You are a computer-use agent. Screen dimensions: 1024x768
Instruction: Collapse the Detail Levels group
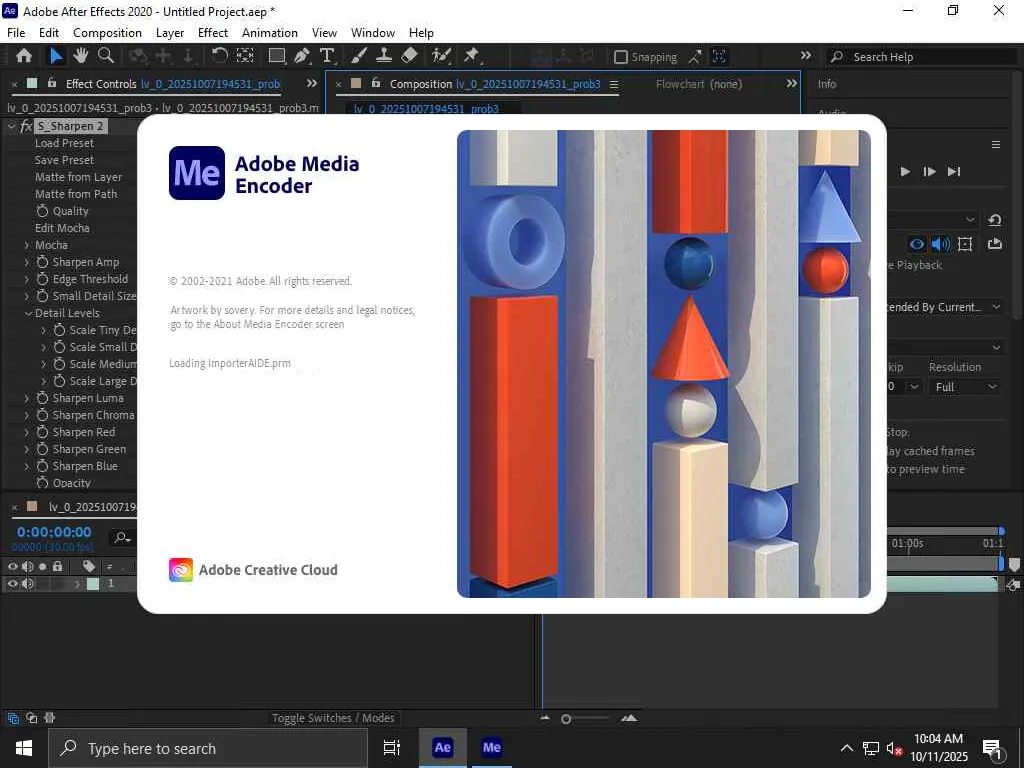coord(28,313)
